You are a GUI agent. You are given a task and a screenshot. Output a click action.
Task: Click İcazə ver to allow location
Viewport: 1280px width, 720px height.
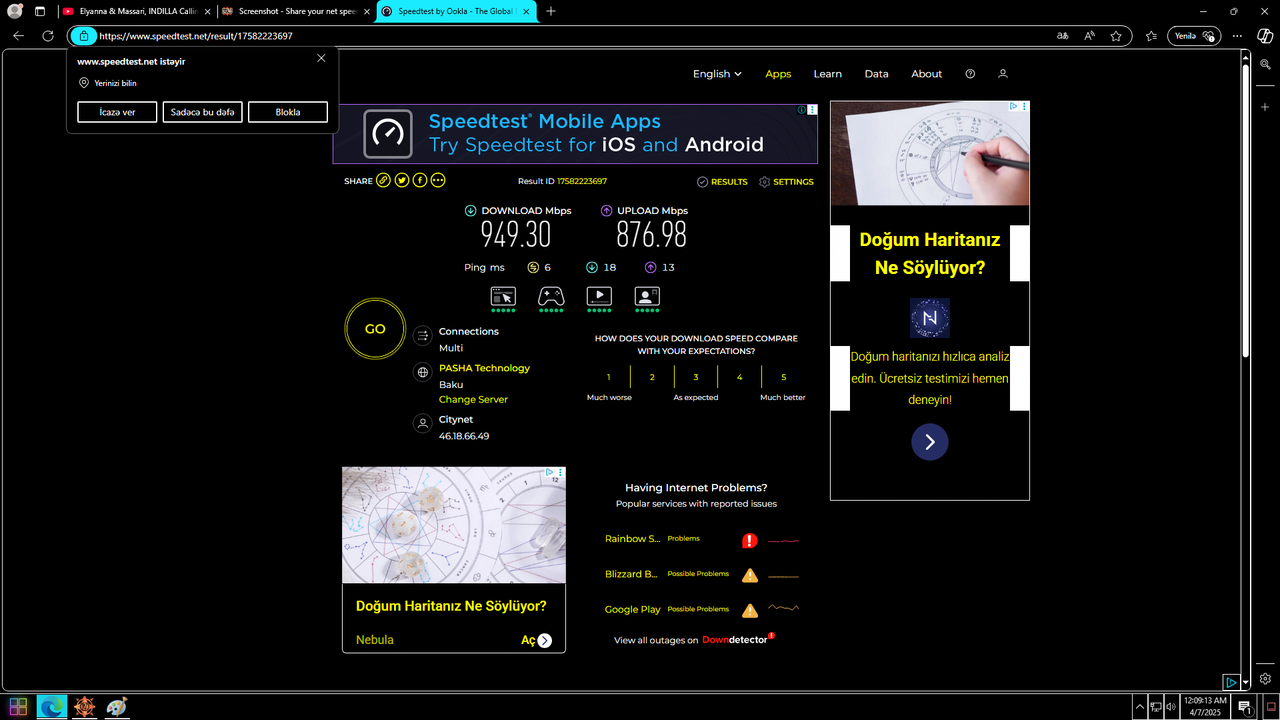tap(117, 112)
